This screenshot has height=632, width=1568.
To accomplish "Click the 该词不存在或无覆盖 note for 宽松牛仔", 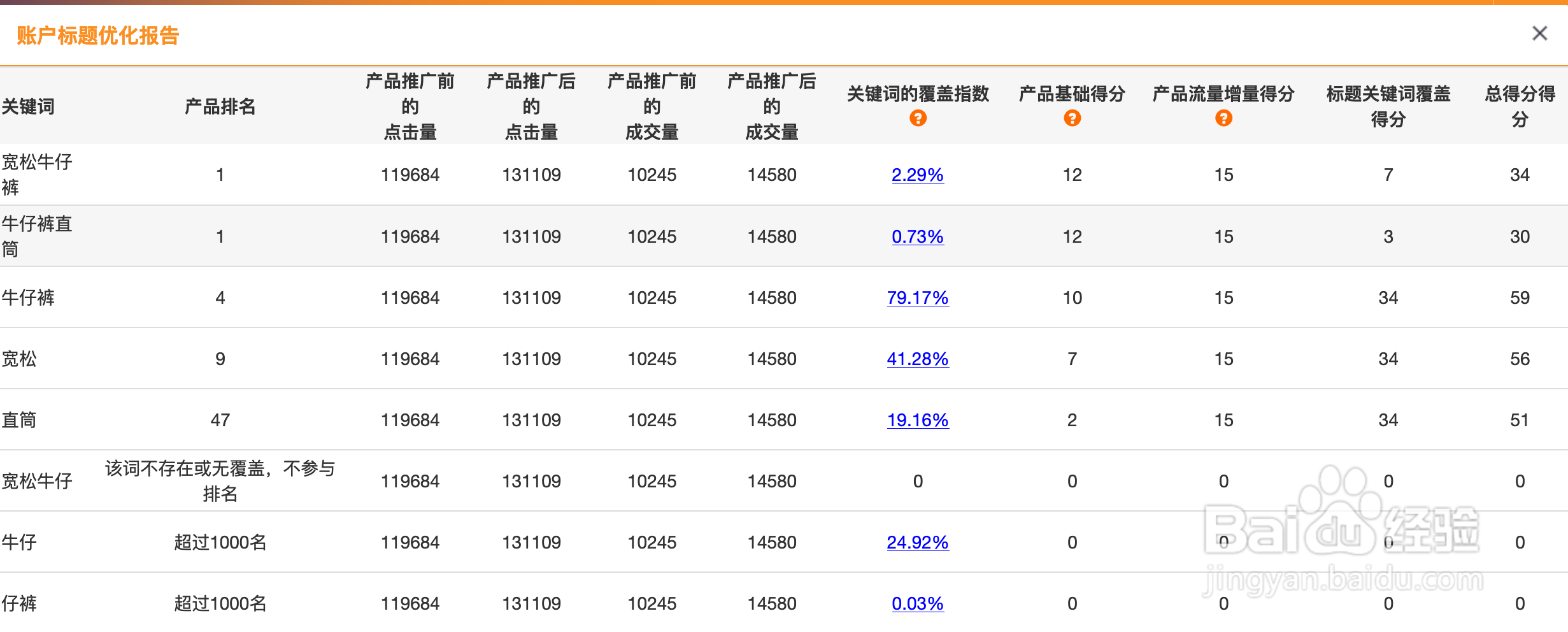I will click(220, 480).
